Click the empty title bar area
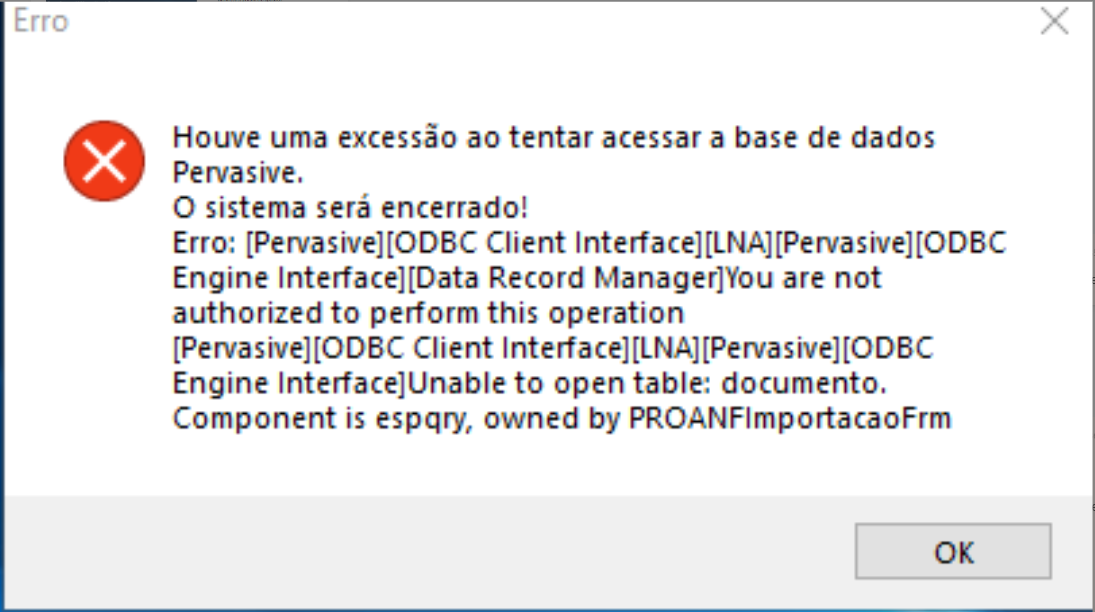1095x612 pixels. (500, 22)
